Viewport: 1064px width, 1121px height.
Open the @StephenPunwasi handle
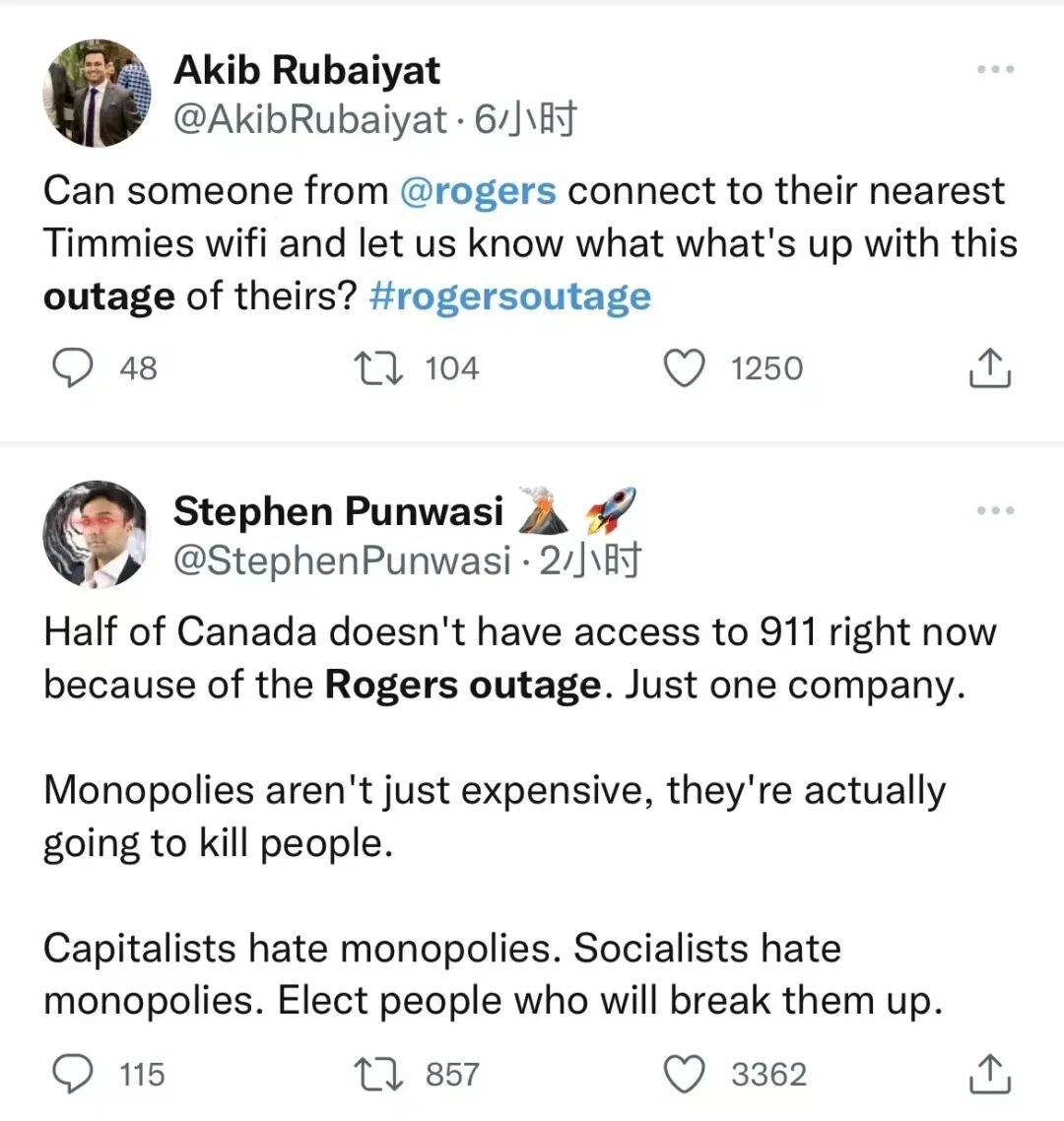pyautogui.click(x=342, y=560)
